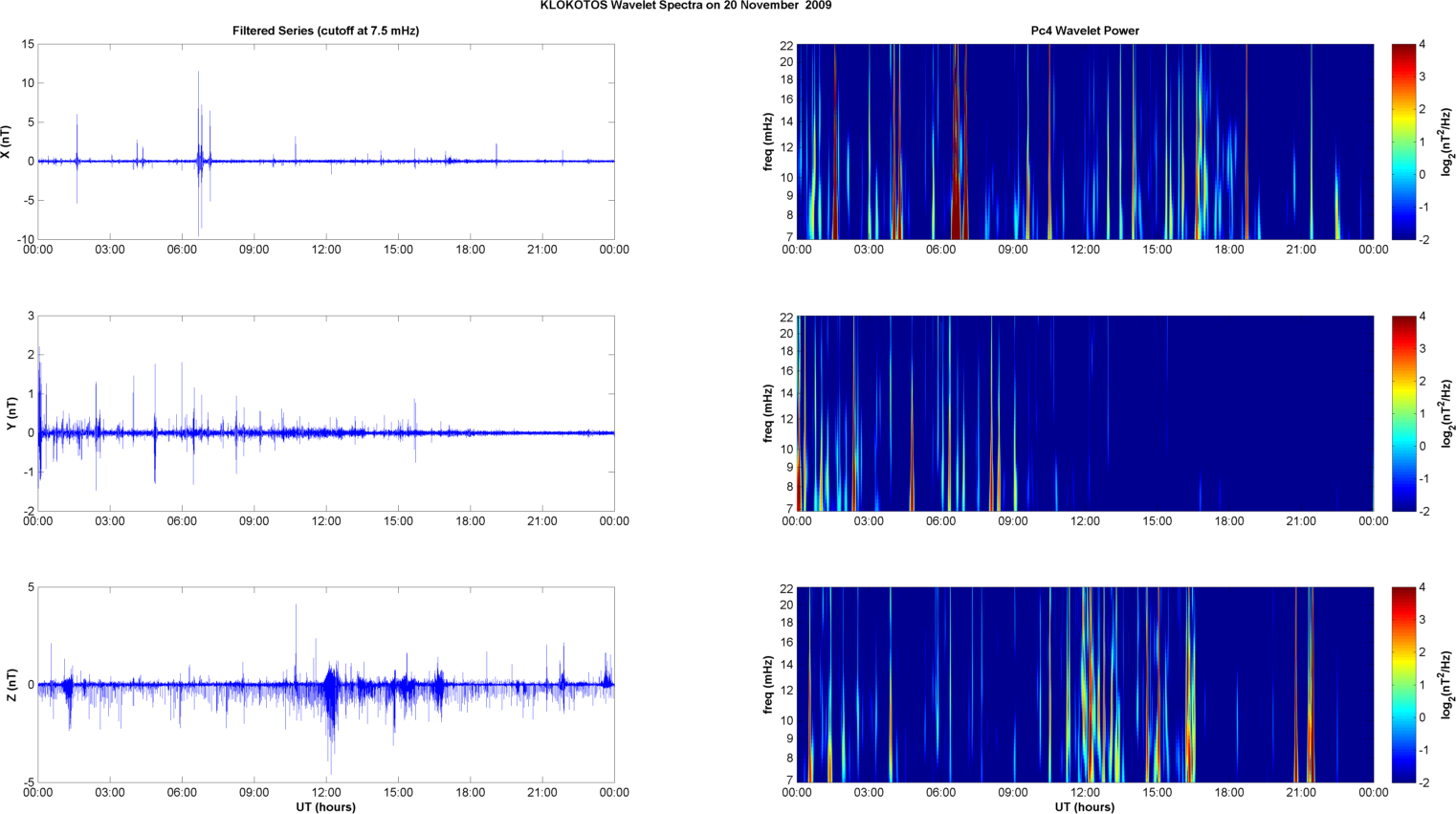
Task: Click the 12:00 tick under Y series plot
Action: [326, 521]
